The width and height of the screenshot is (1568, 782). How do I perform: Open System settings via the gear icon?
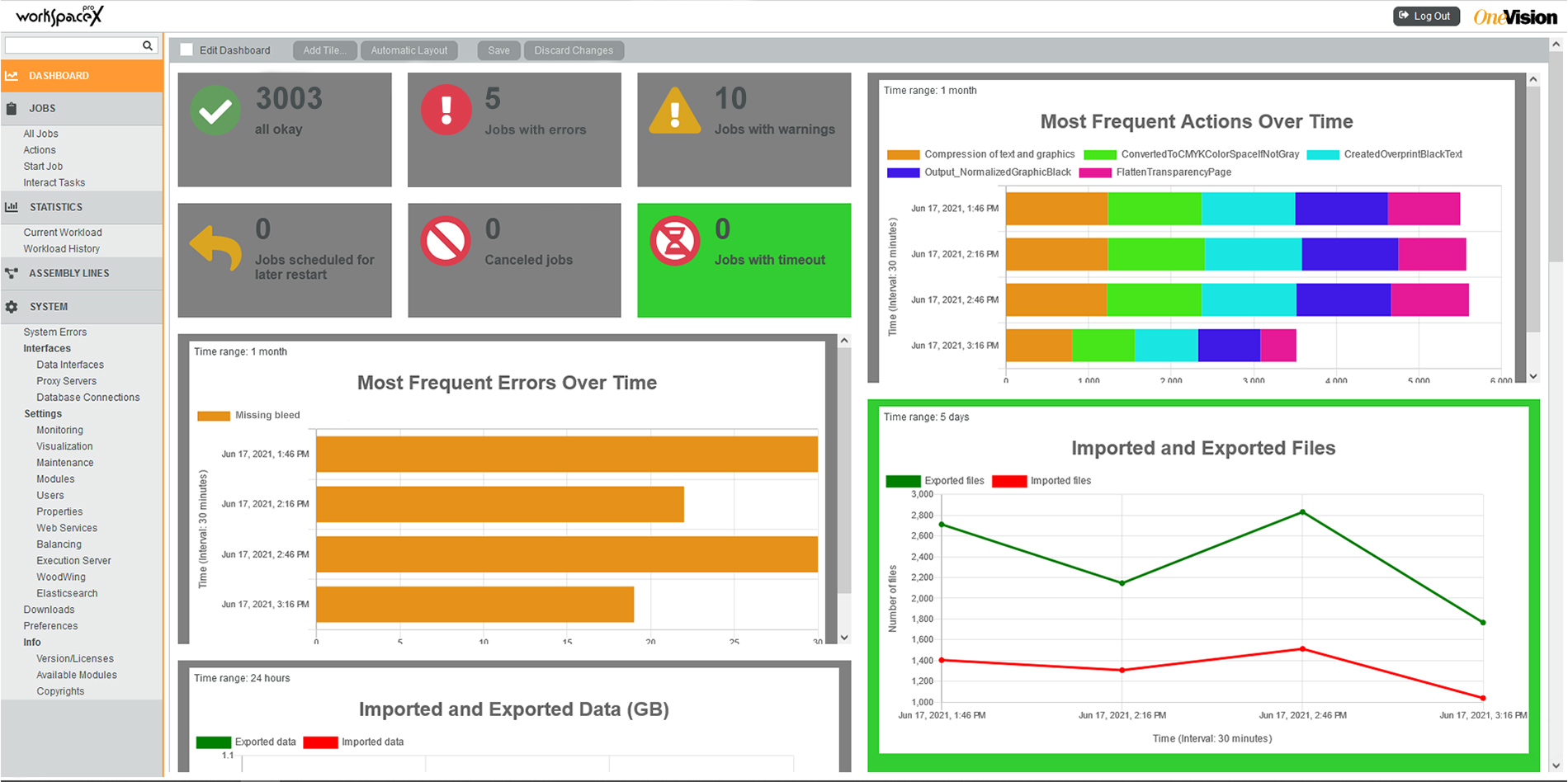point(12,306)
